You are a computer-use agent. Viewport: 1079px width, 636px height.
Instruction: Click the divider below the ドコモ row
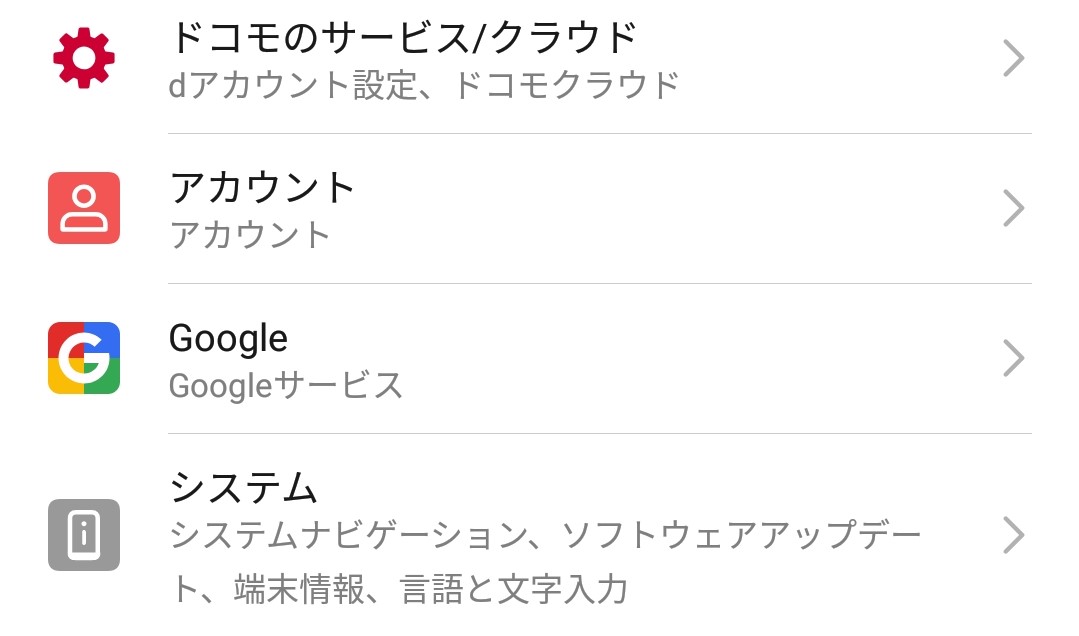point(600,134)
